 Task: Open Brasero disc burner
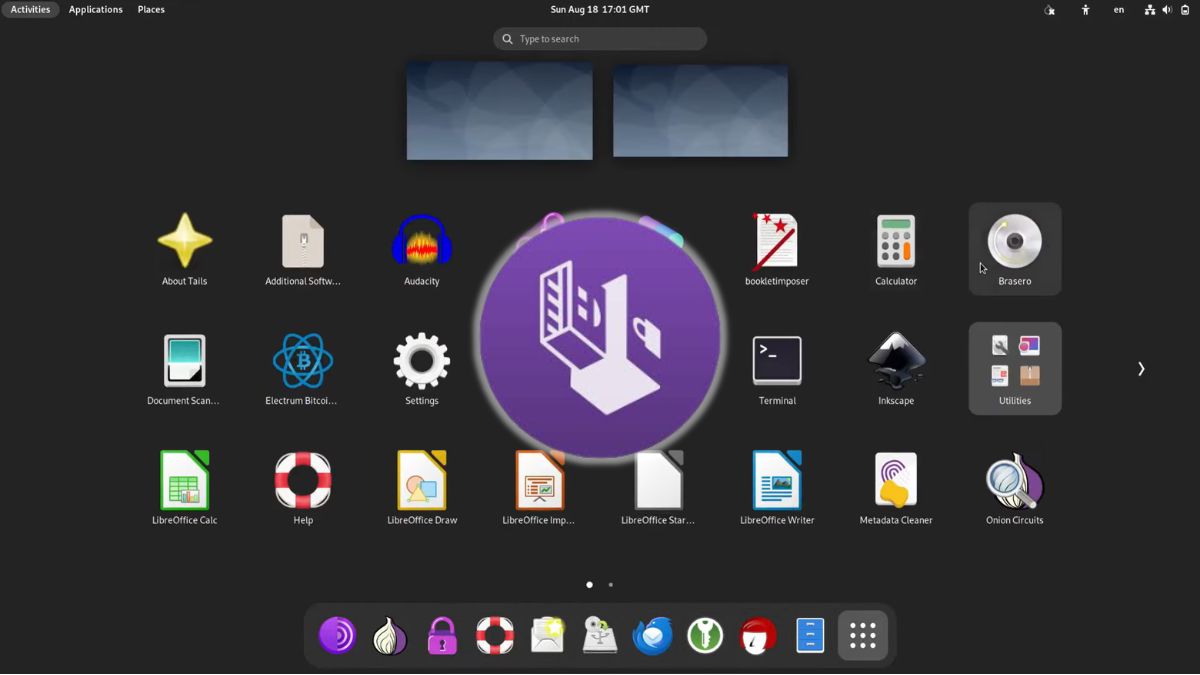tap(1015, 249)
